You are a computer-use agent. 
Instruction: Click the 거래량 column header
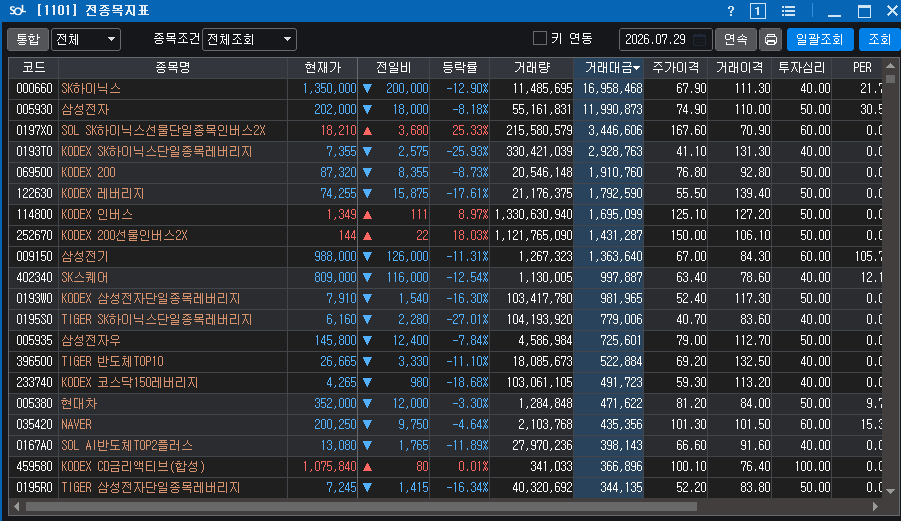click(x=532, y=68)
